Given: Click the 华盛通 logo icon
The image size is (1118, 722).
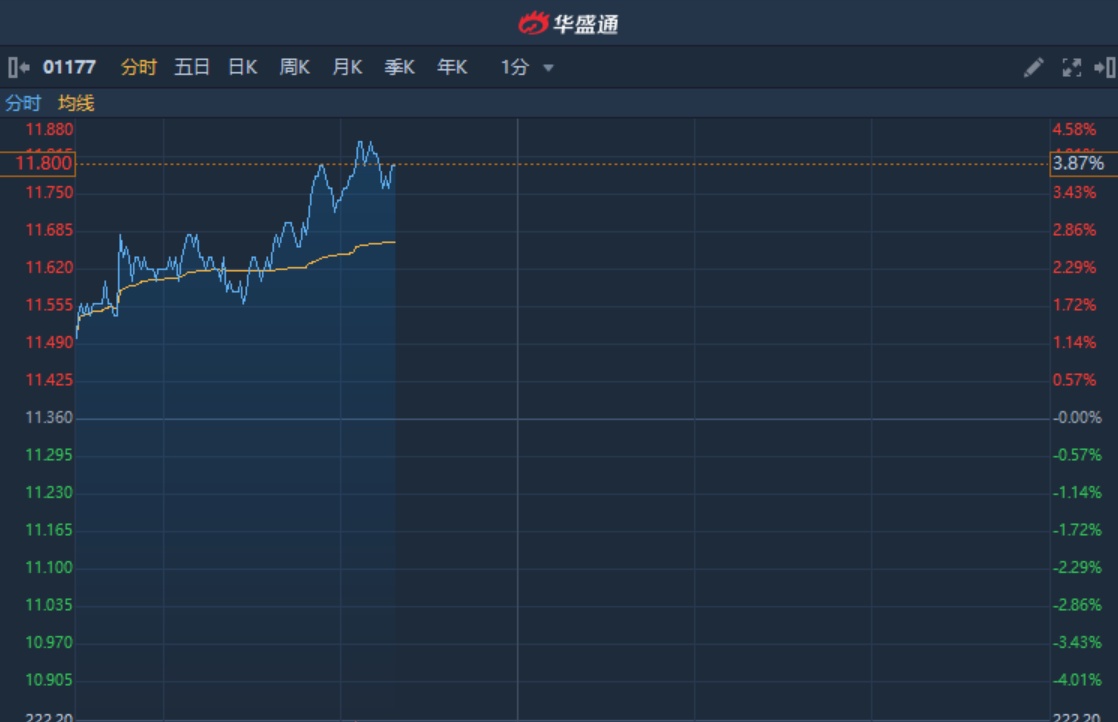Looking at the screenshot, I should pyautogui.click(x=533, y=23).
